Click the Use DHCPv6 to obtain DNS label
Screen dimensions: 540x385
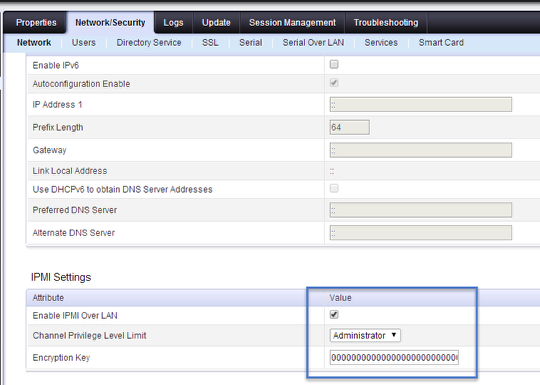tap(122, 189)
